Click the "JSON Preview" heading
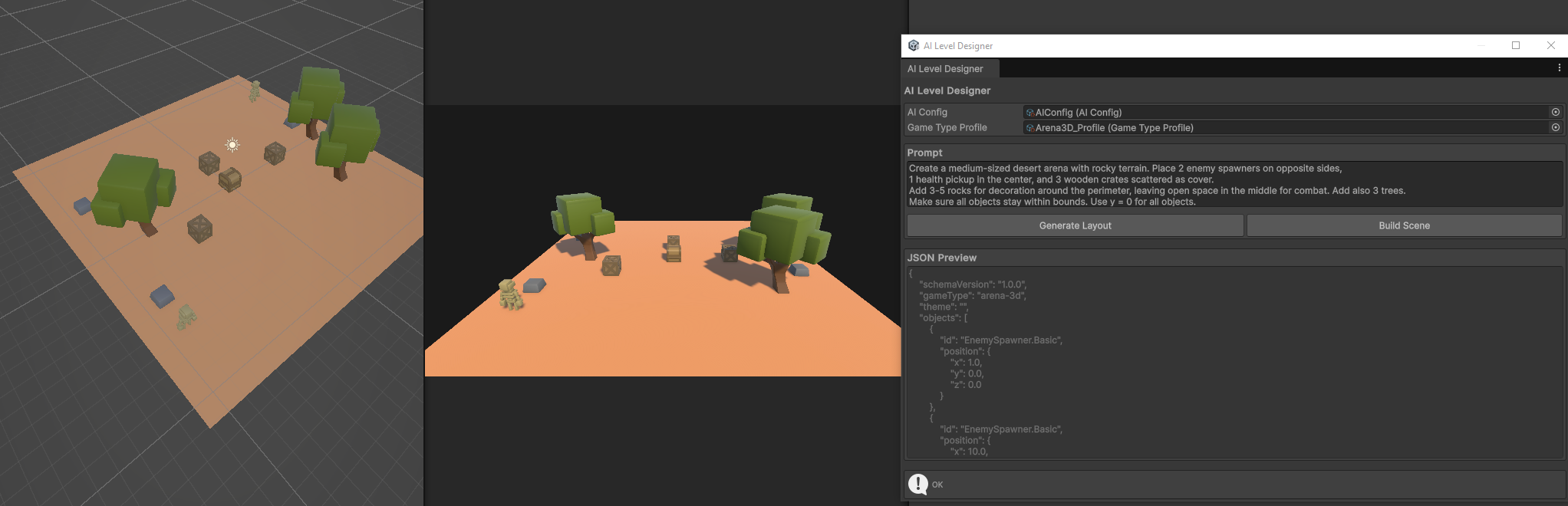 [x=941, y=258]
